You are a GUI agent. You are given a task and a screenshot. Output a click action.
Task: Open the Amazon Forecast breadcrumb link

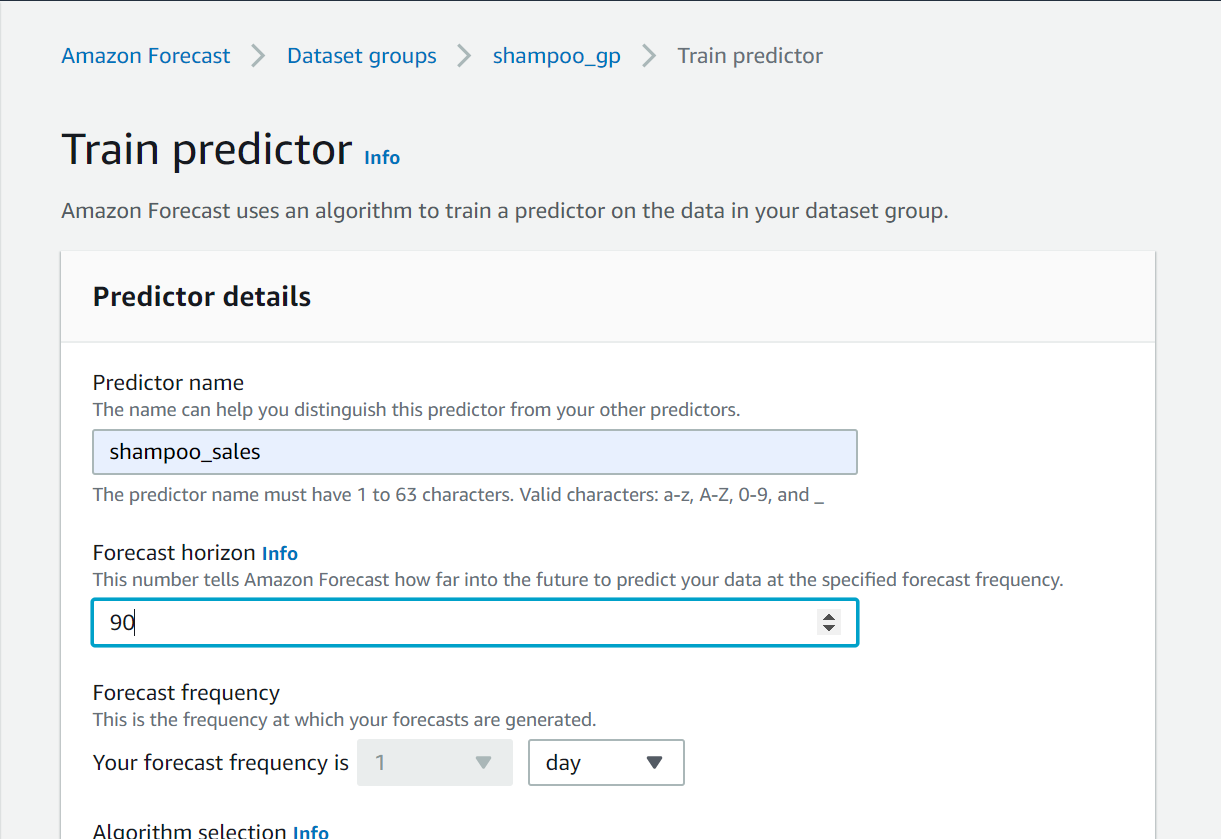[146, 56]
